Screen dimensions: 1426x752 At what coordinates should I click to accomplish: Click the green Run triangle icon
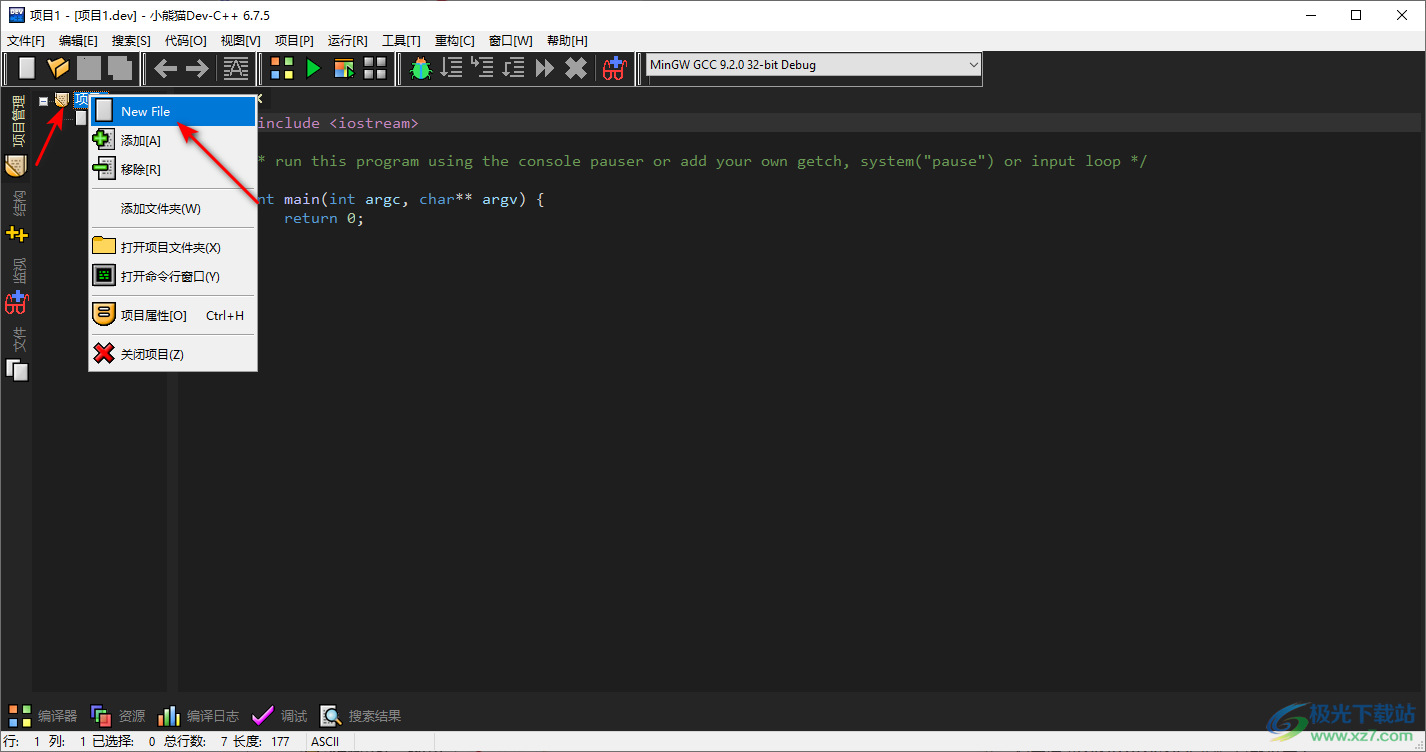(314, 68)
